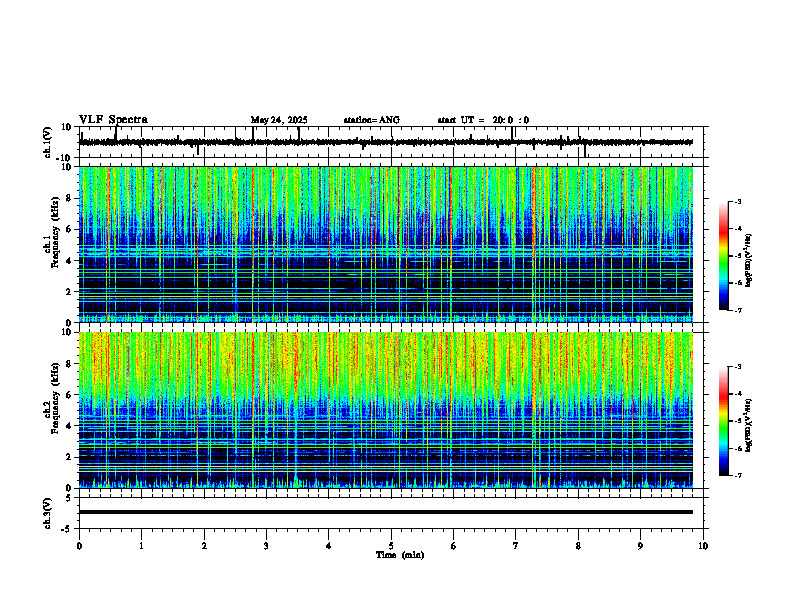Click the 'ch.1(V)' waveform axis label
This screenshot has width=792, height=612.
(x=48, y=142)
